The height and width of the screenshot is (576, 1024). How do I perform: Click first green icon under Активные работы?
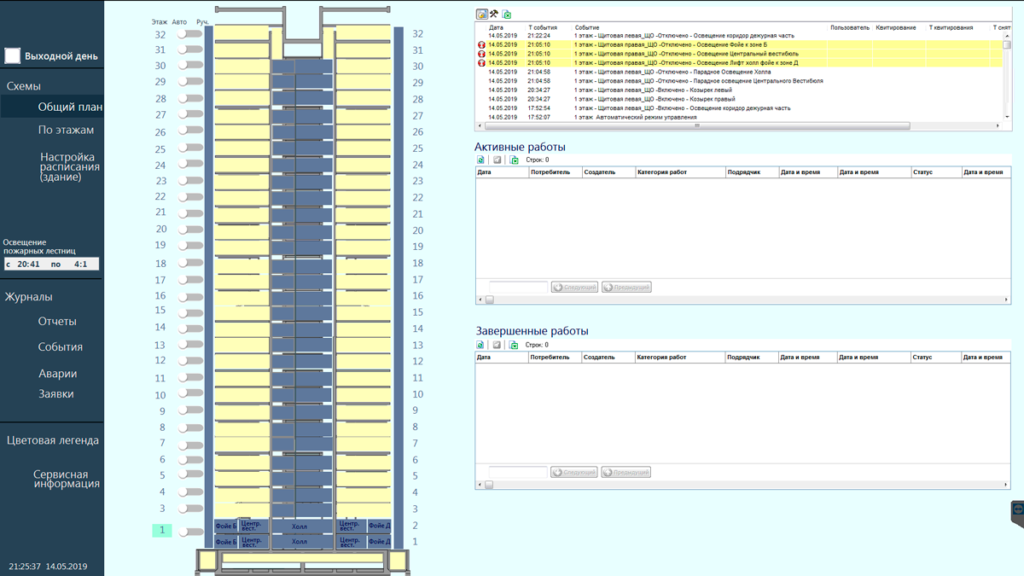point(480,159)
